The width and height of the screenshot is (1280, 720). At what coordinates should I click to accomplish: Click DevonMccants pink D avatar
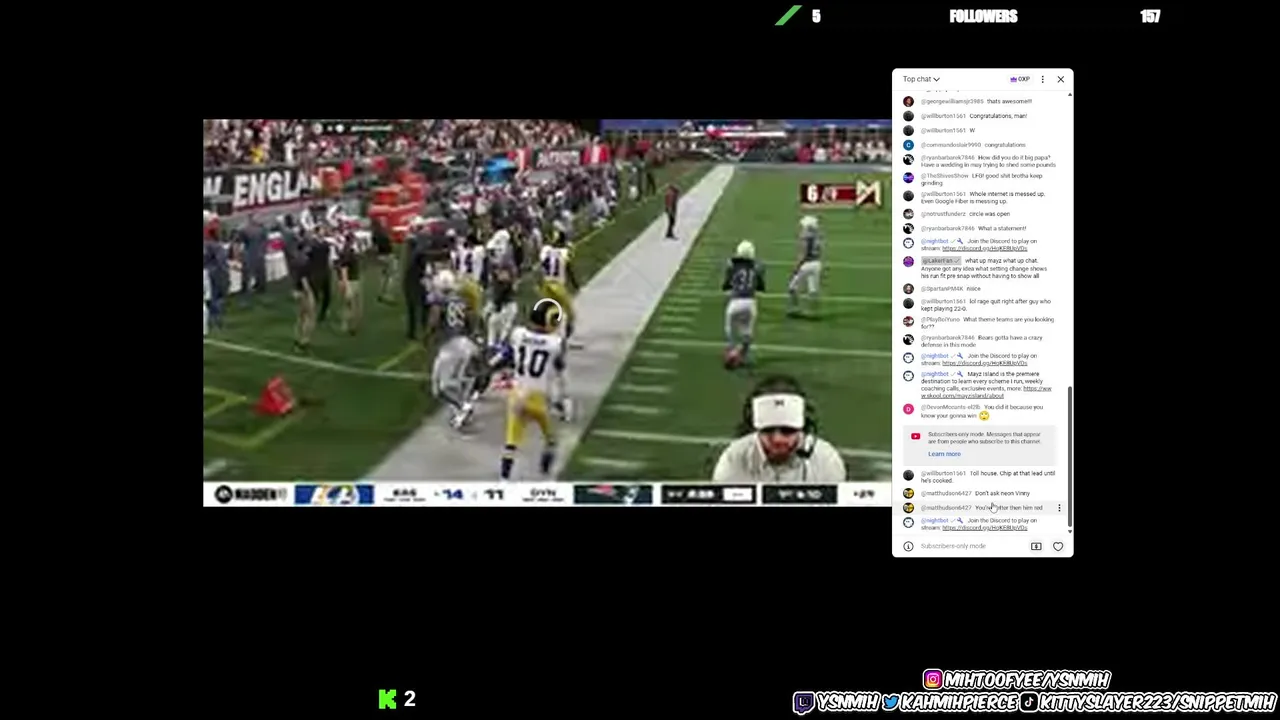908,408
